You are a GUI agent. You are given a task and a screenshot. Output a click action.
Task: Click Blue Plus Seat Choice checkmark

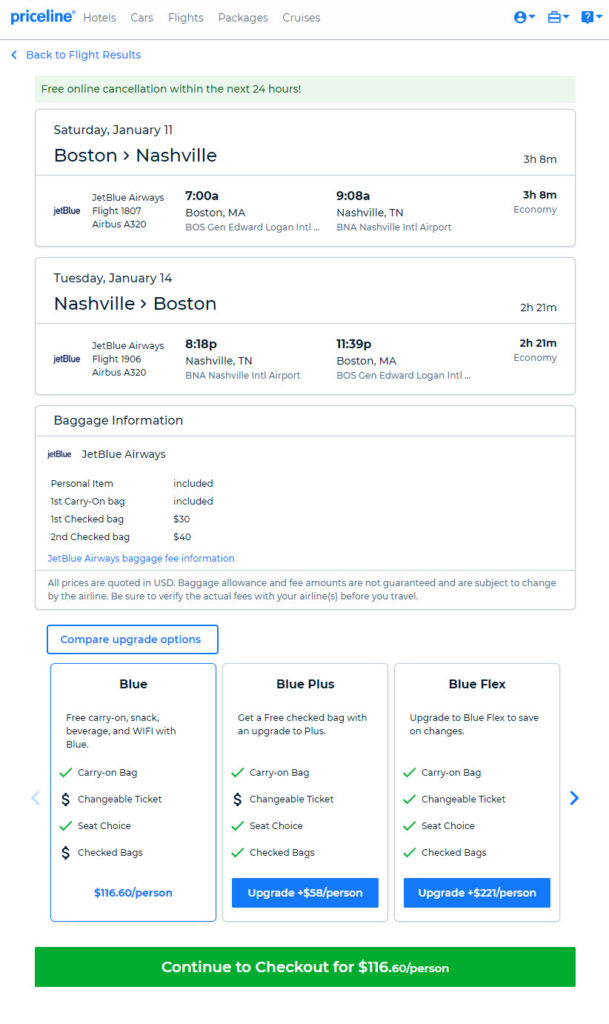click(238, 826)
